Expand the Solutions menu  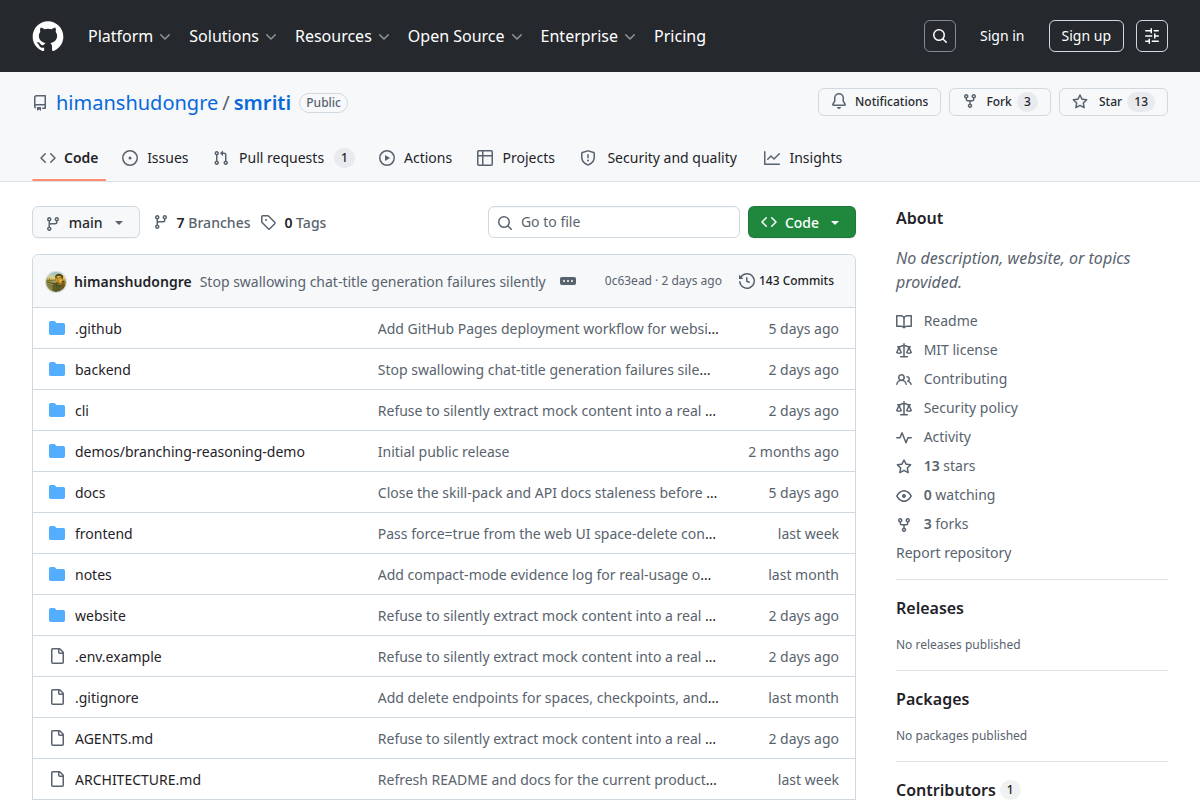[232, 36]
